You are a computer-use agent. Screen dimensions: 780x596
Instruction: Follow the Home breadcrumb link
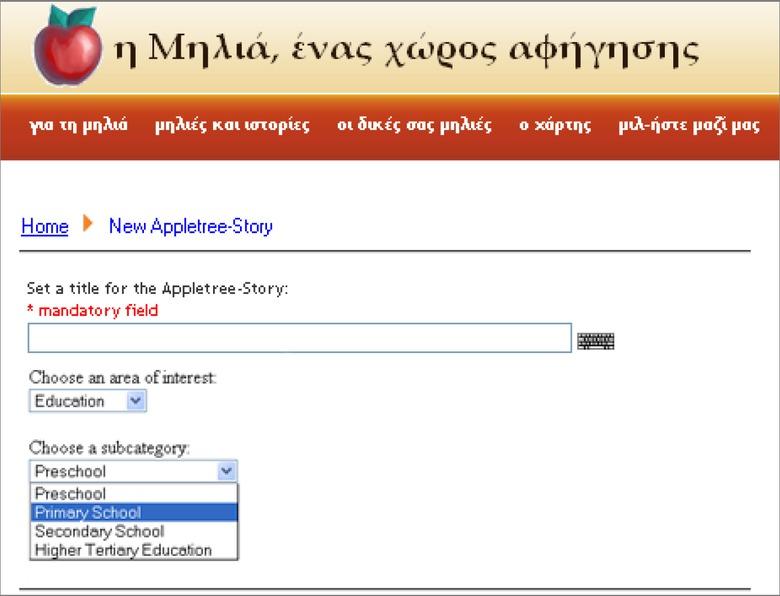[45, 226]
